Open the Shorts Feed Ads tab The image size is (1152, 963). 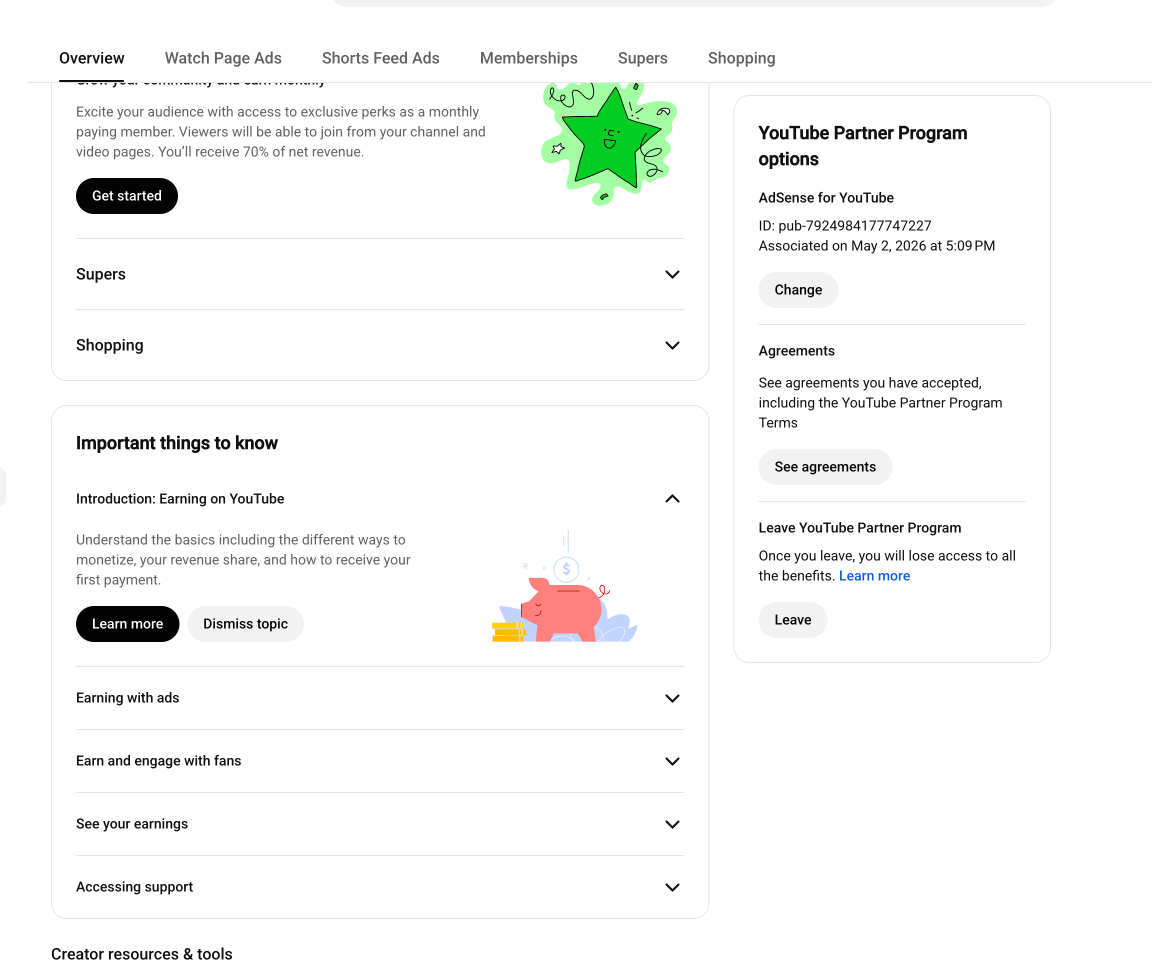[381, 58]
